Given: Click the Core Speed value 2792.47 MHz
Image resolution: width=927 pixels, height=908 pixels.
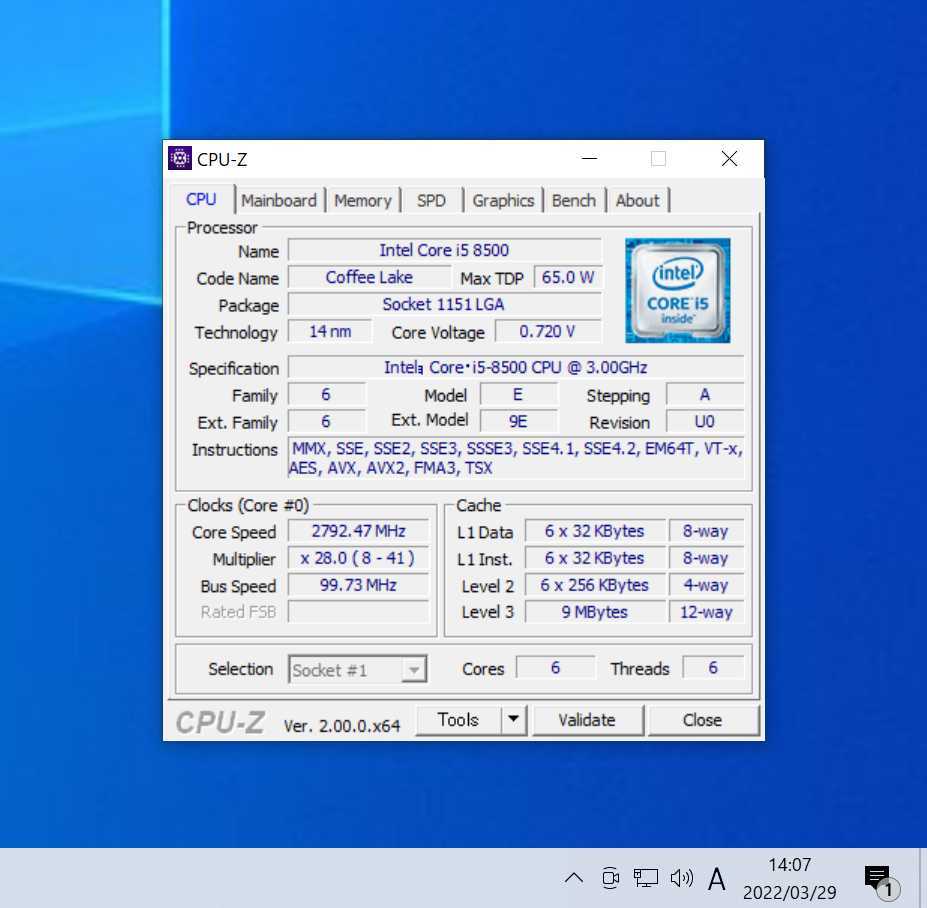Looking at the screenshot, I should coord(358,531).
